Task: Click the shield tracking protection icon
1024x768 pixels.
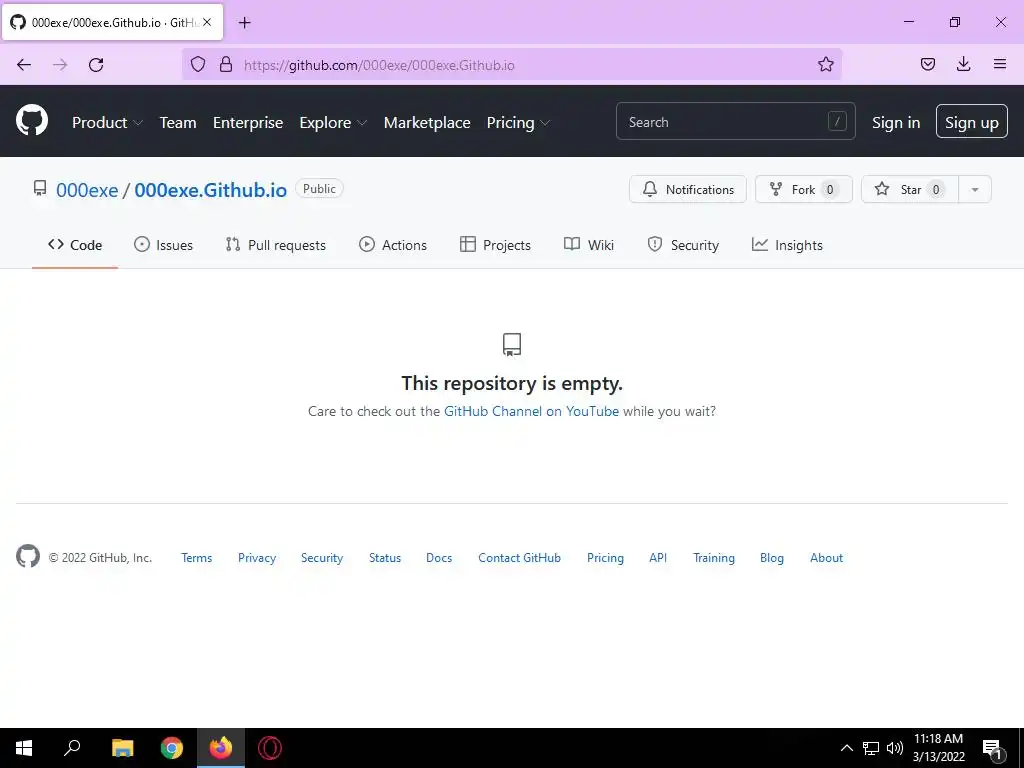Action: click(x=198, y=65)
